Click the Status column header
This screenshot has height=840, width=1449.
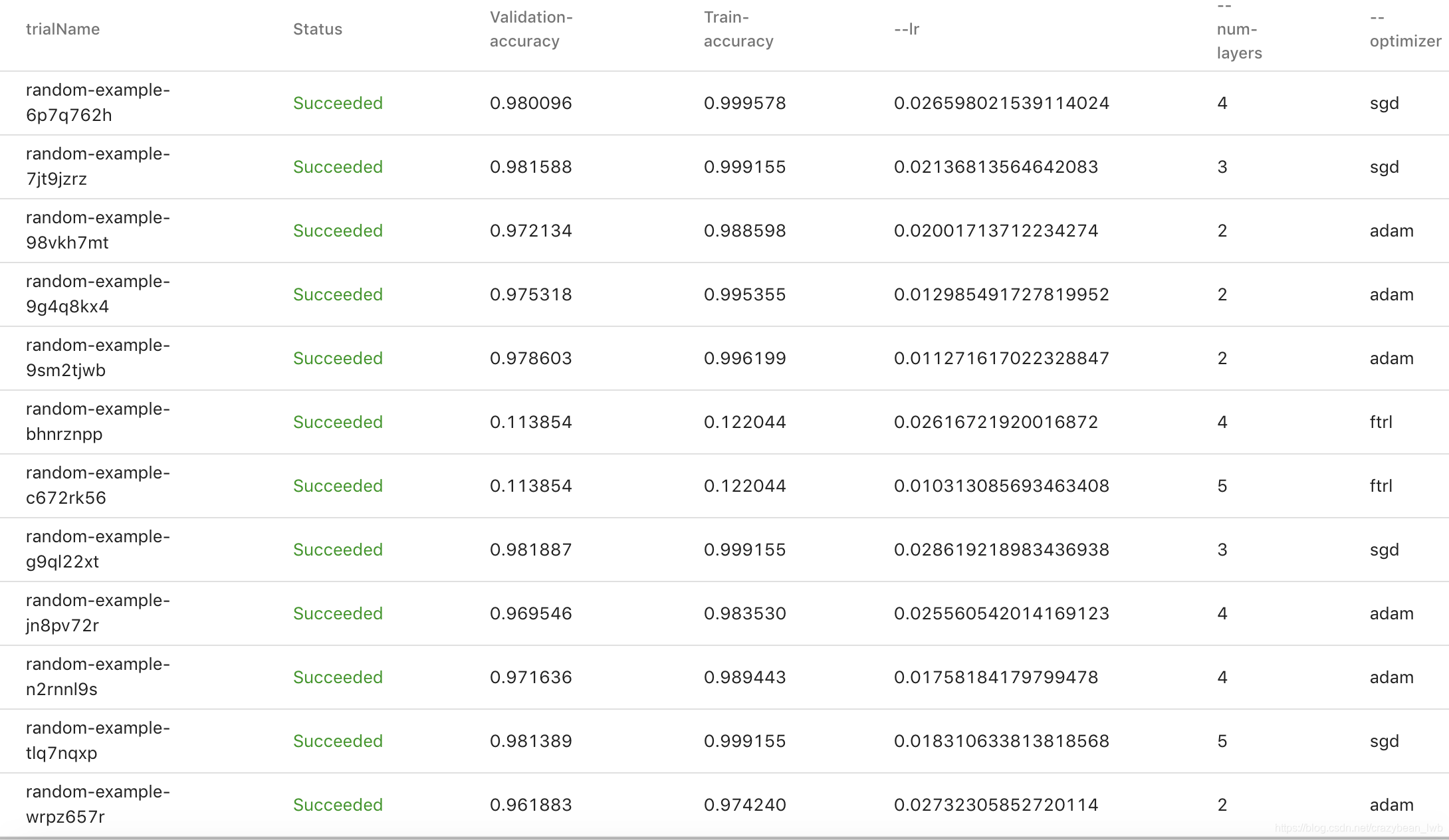coord(318,29)
